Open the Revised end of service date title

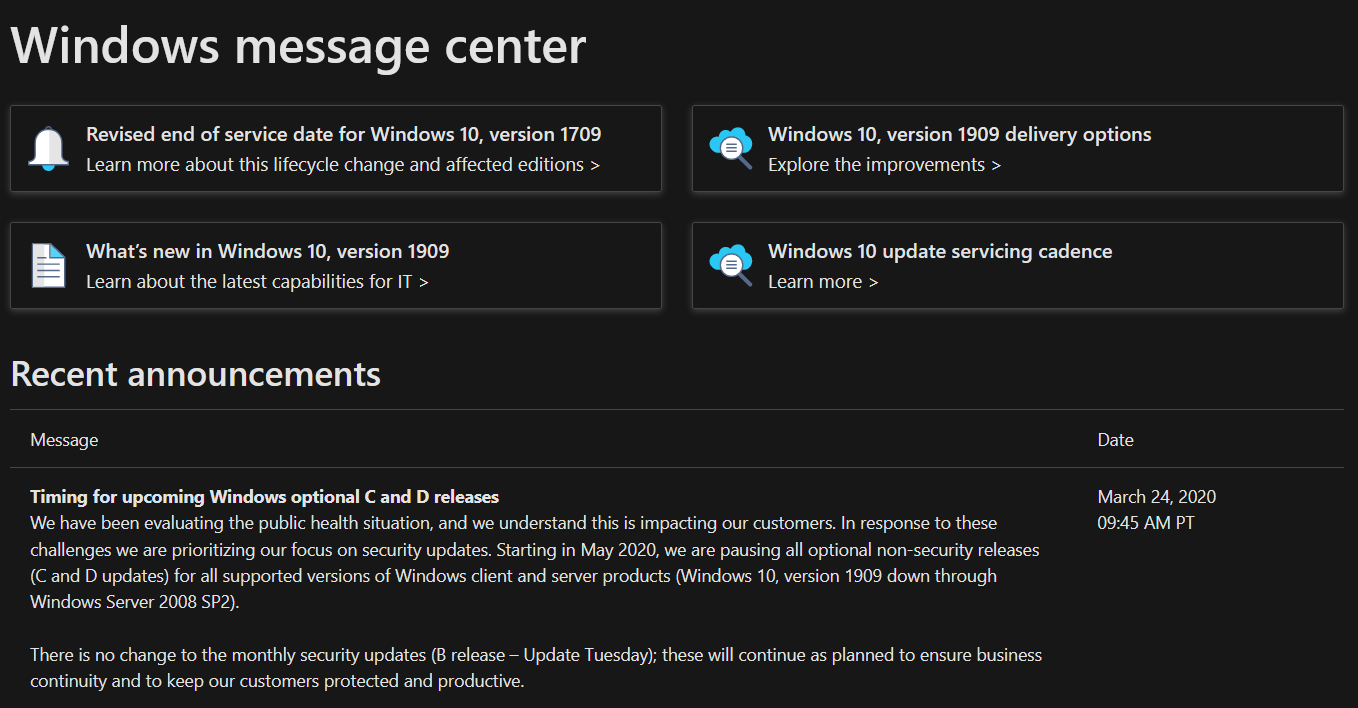(x=343, y=134)
